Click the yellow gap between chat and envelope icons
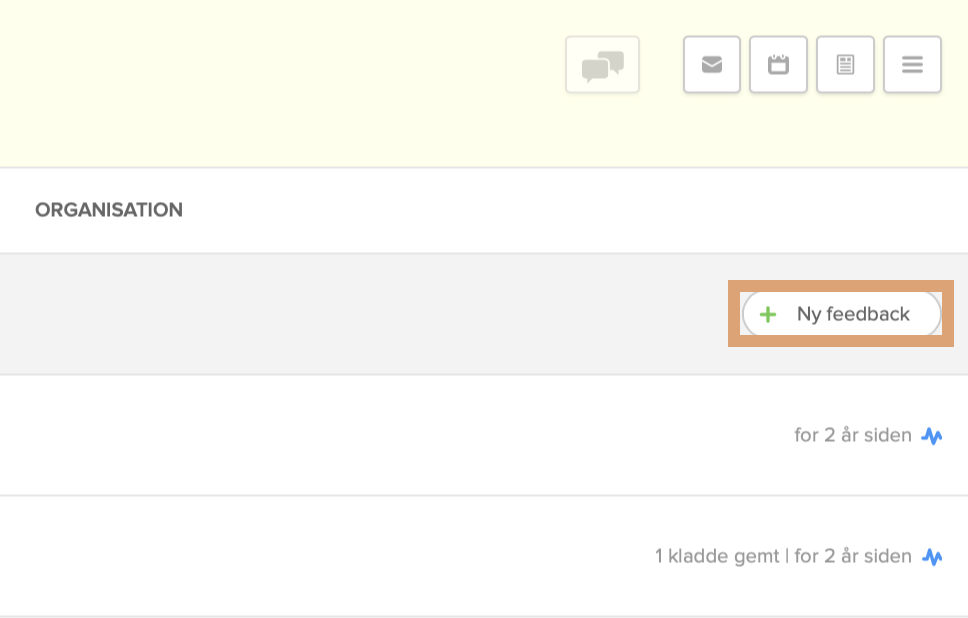Image resolution: width=968 pixels, height=618 pixels. coord(661,65)
